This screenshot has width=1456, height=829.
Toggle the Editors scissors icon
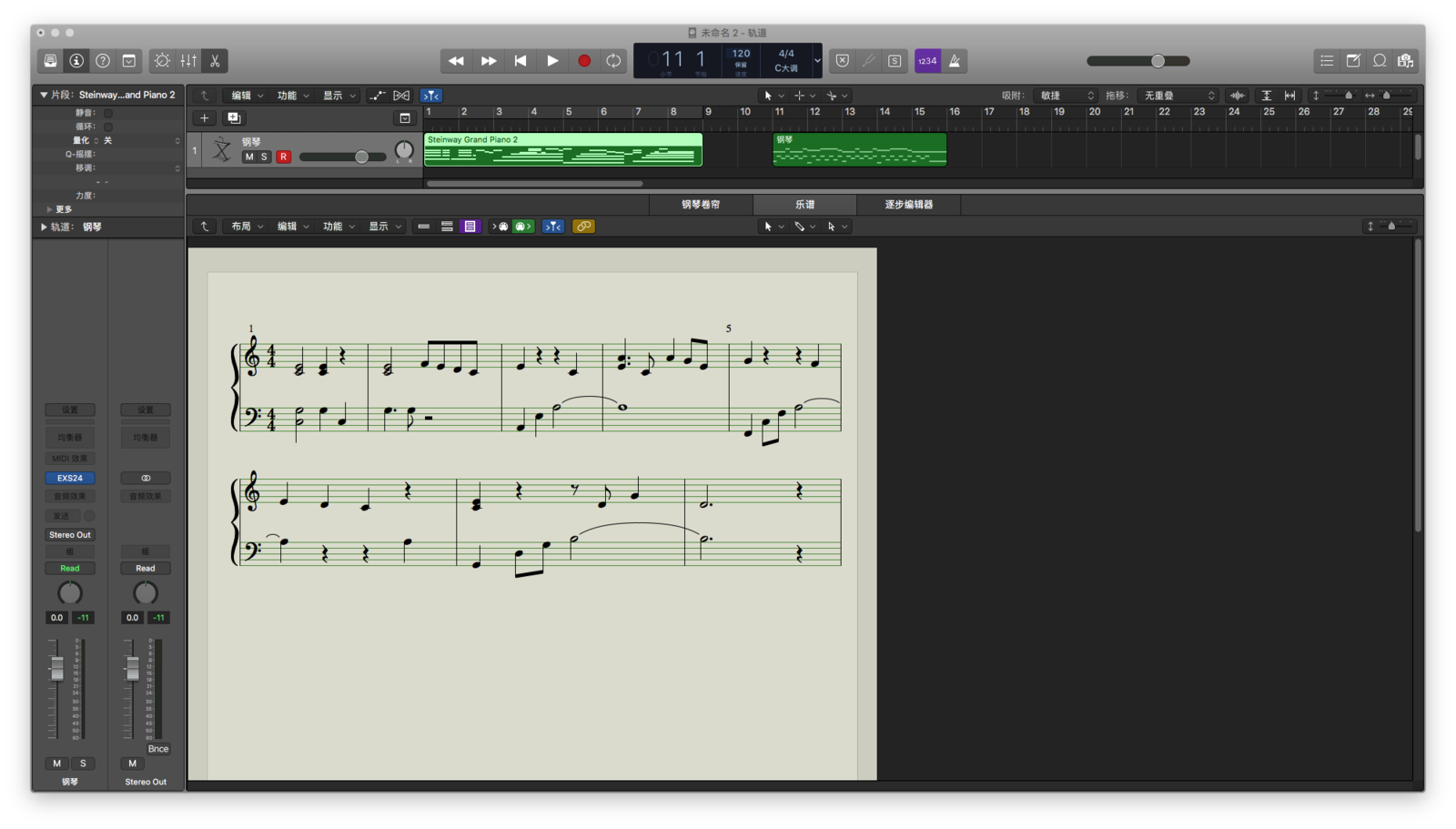[215, 61]
